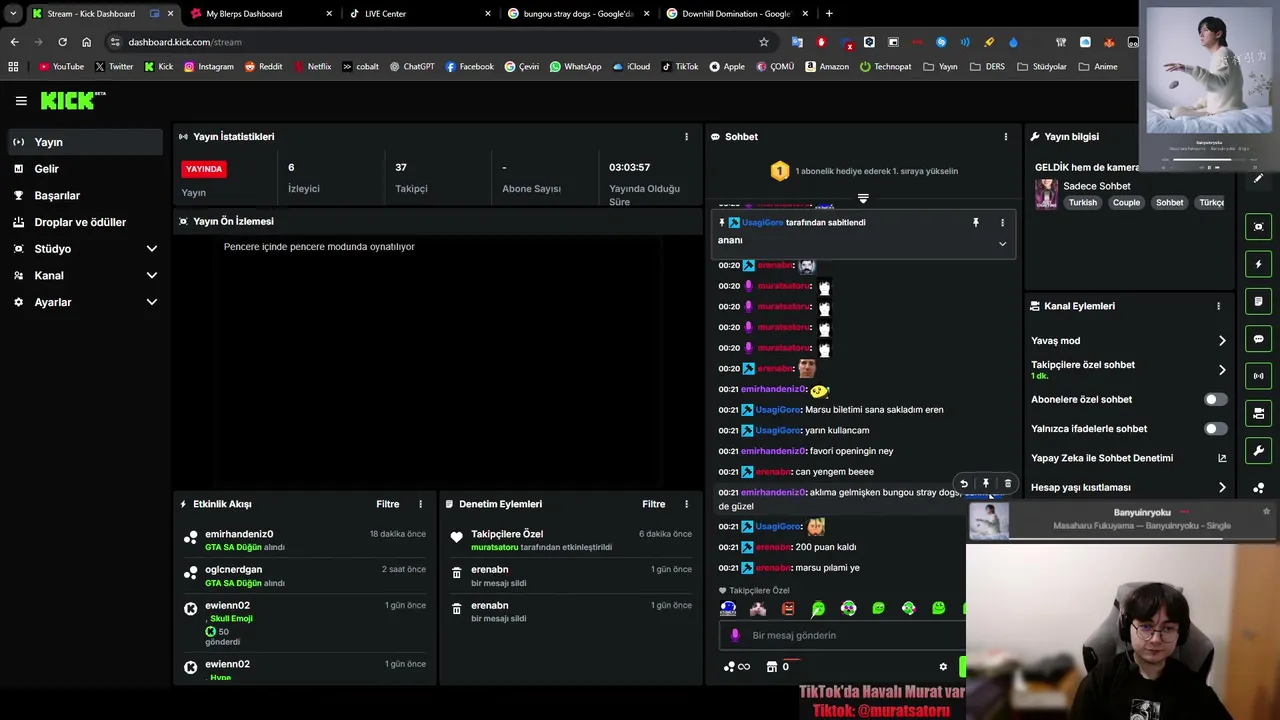
Task: Click the chat bubble icon in the right toolbar
Action: tap(1258, 339)
